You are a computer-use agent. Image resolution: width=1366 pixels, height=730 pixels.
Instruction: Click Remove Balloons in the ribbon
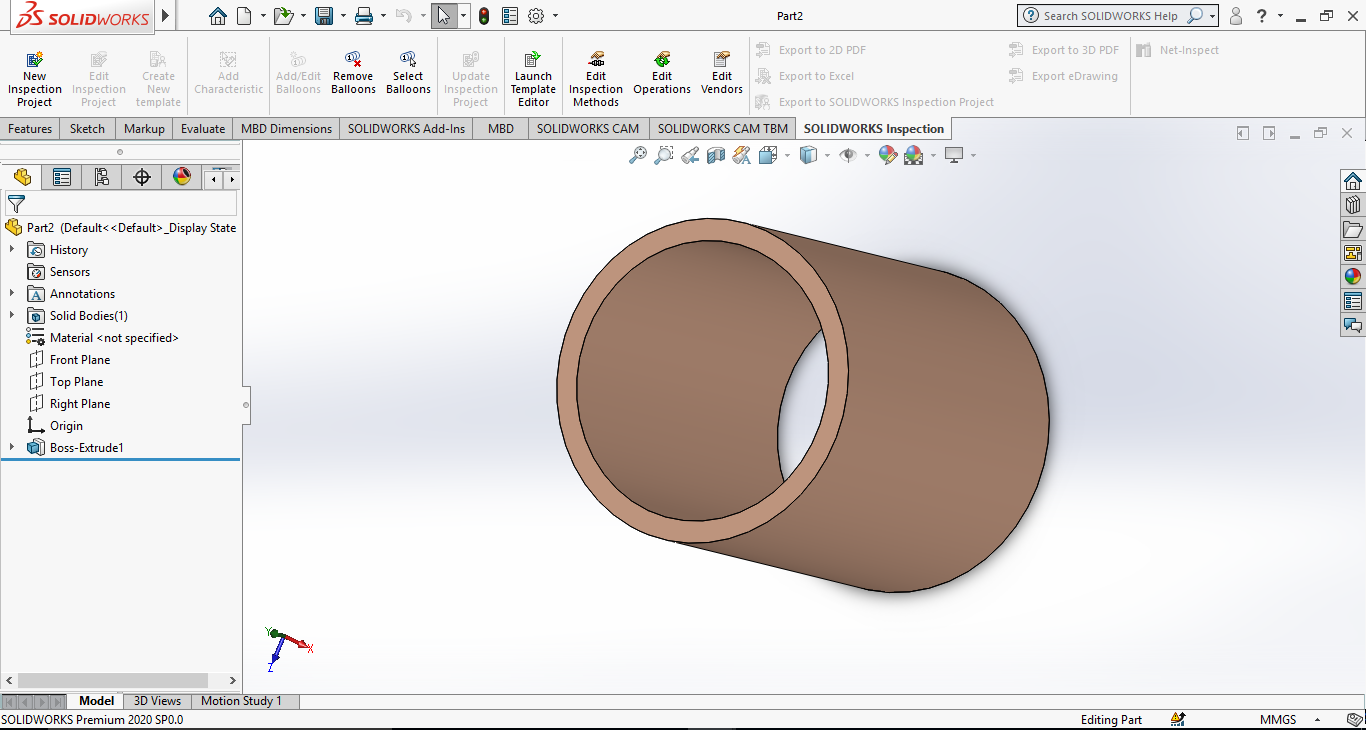click(353, 60)
